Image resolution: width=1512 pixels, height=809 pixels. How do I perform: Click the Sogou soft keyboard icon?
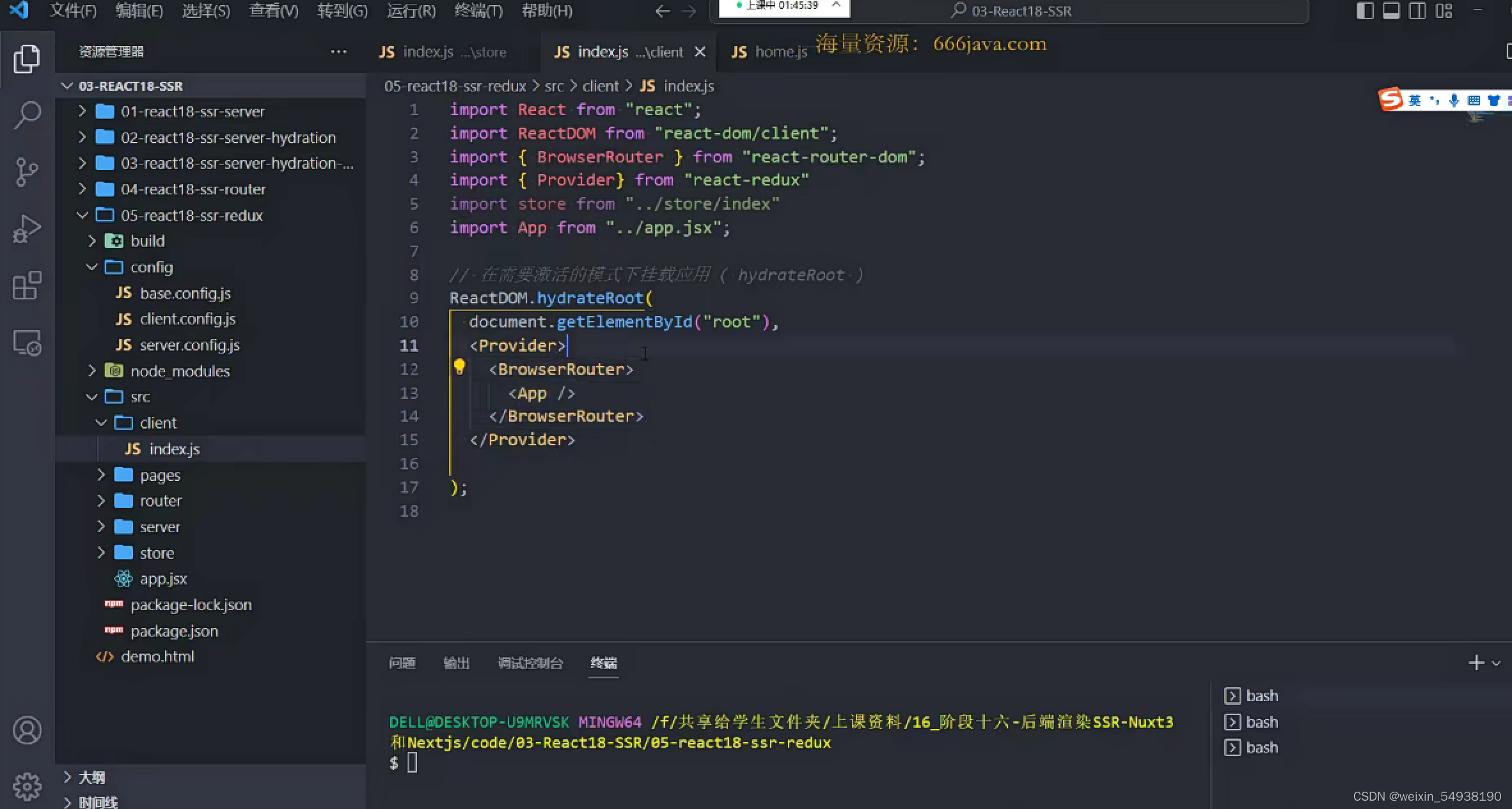click(1474, 100)
